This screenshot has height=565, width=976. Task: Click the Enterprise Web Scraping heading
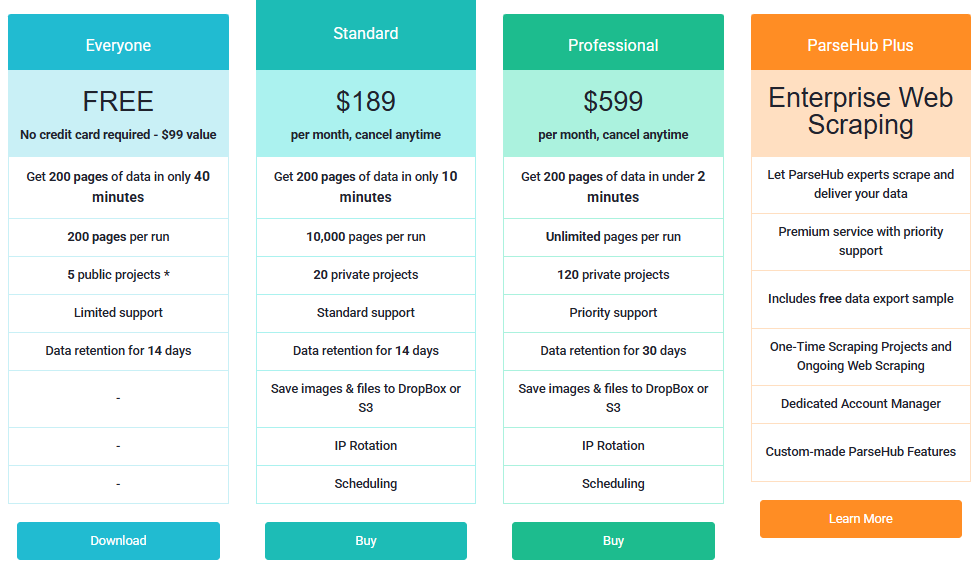coord(860,111)
